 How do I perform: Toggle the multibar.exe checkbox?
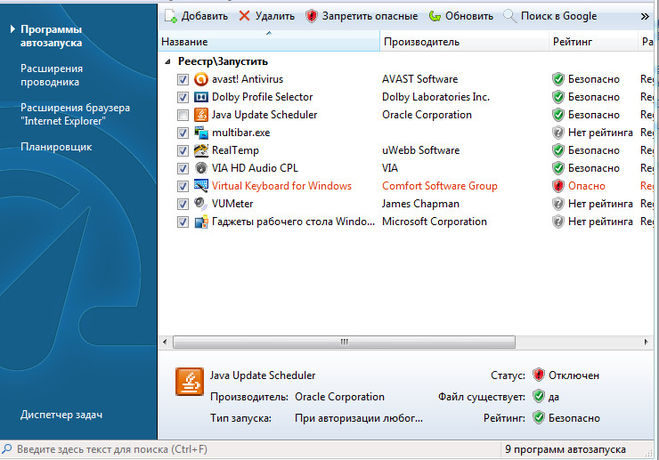pyautogui.click(x=183, y=133)
